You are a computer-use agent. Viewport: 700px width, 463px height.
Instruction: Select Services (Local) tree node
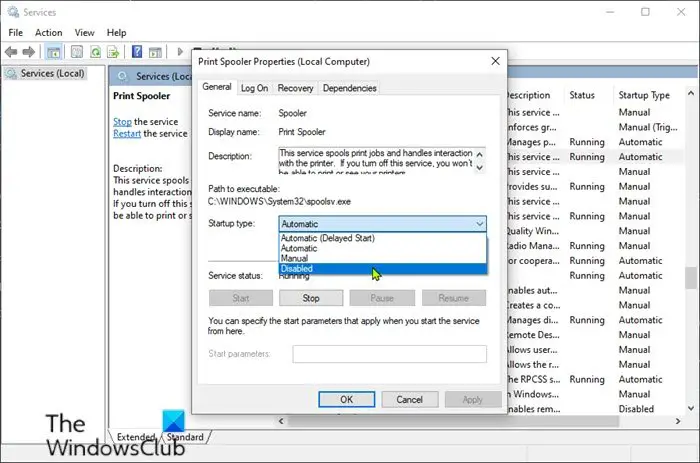(52, 73)
